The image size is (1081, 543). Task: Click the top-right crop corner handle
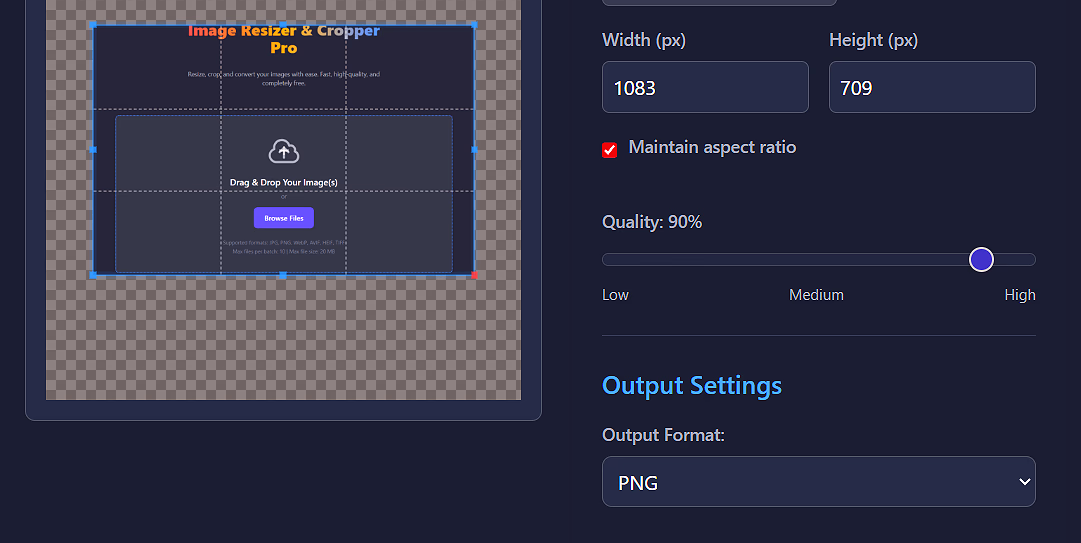(474, 24)
